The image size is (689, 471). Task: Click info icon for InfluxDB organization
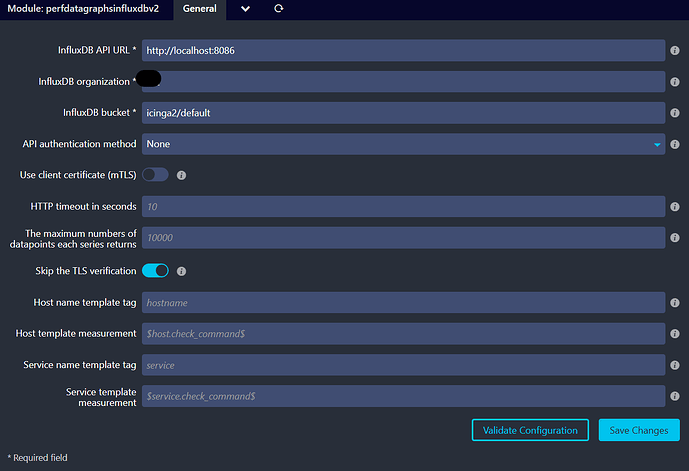pos(674,82)
